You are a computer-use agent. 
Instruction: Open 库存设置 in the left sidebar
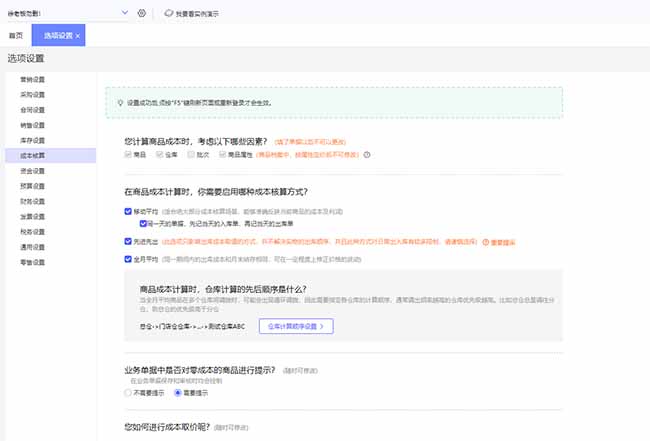coord(33,140)
